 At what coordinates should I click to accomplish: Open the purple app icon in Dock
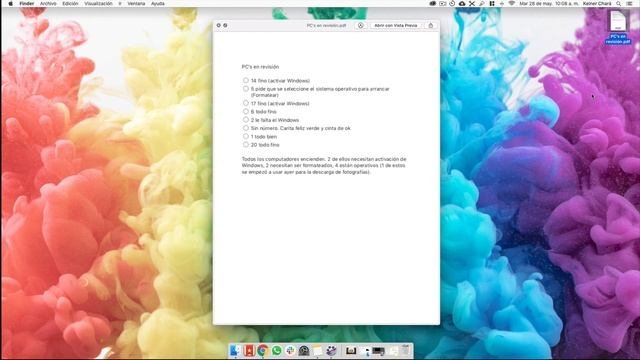click(x=331, y=350)
